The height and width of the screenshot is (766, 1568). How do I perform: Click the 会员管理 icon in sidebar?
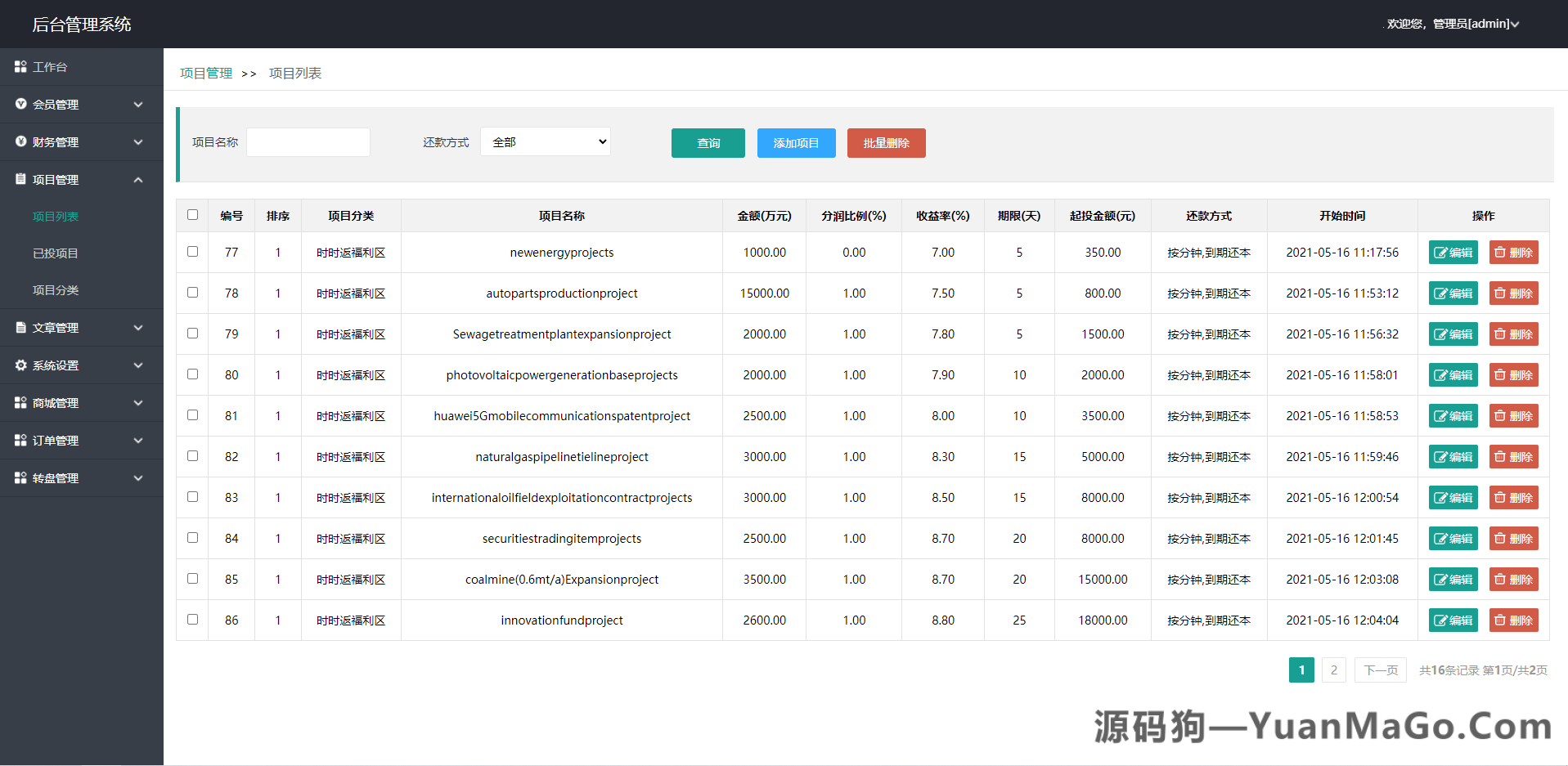[x=20, y=104]
